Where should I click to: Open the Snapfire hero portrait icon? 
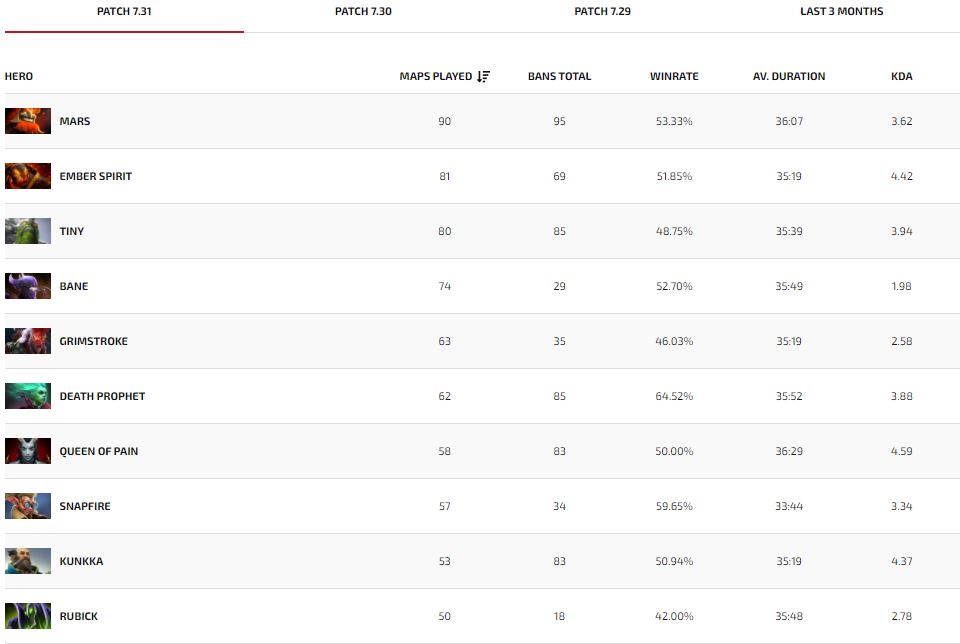tap(28, 506)
